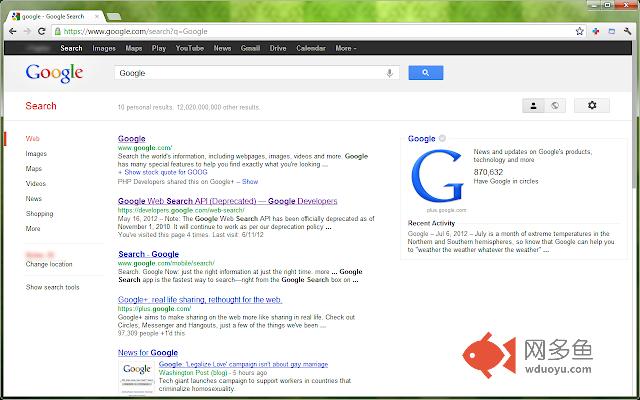Hide personal results with globe icon
The image size is (640, 400).
pos(555,106)
